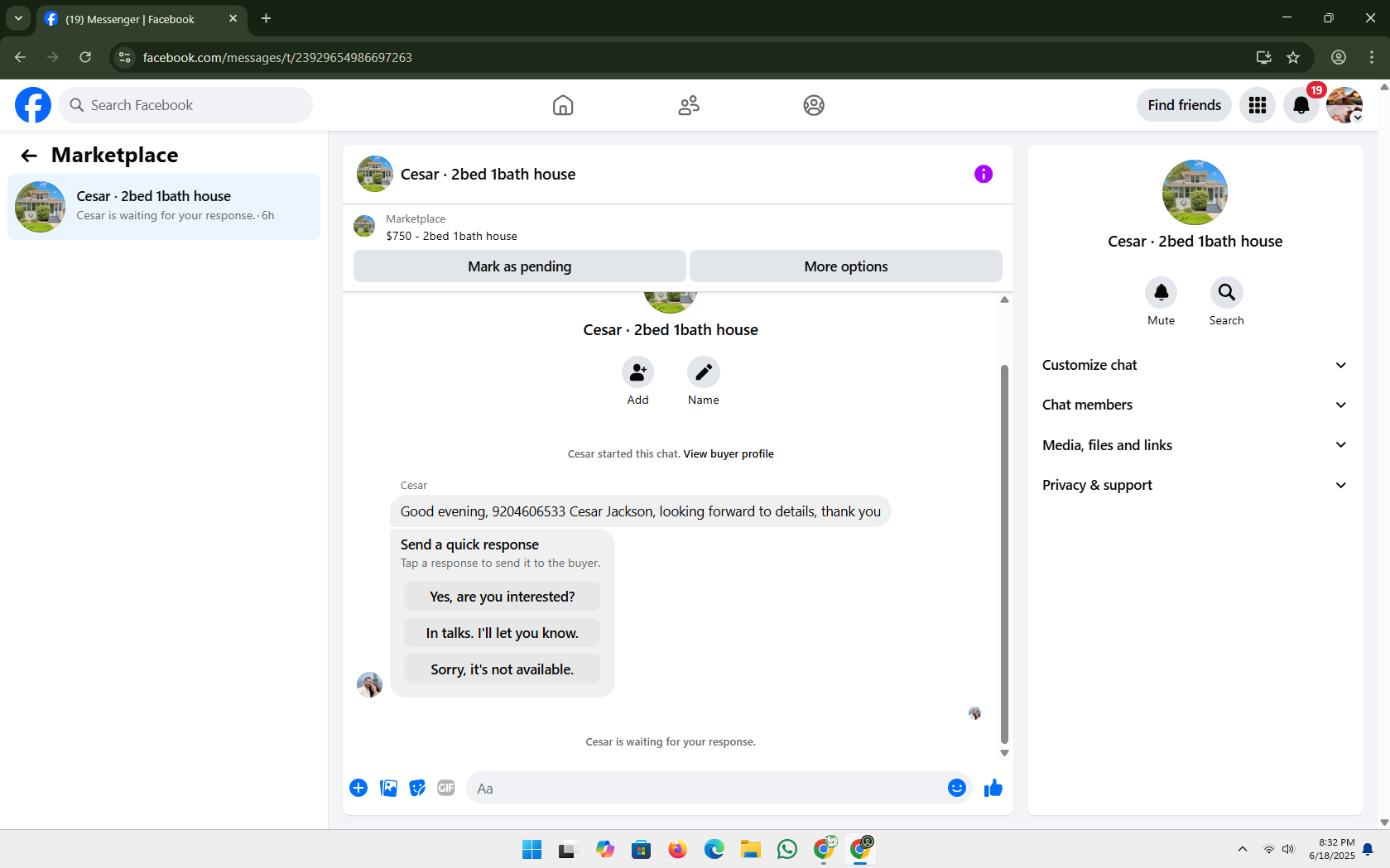Open the Friends icon in top navigation
The height and width of the screenshot is (868, 1390).
point(689,105)
